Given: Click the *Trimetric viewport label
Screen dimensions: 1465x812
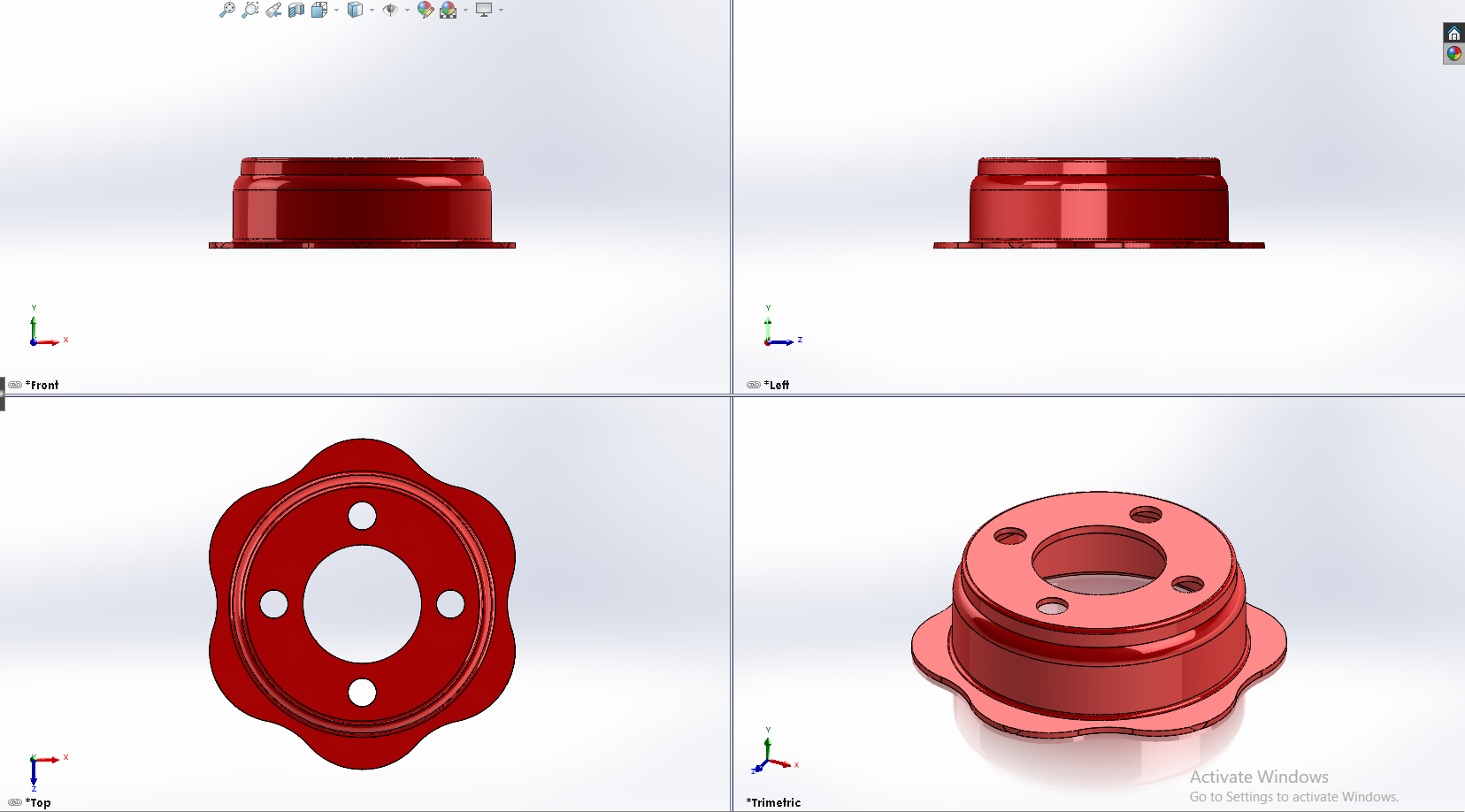Looking at the screenshot, I should pyautogui.click(x=773, y=802).
